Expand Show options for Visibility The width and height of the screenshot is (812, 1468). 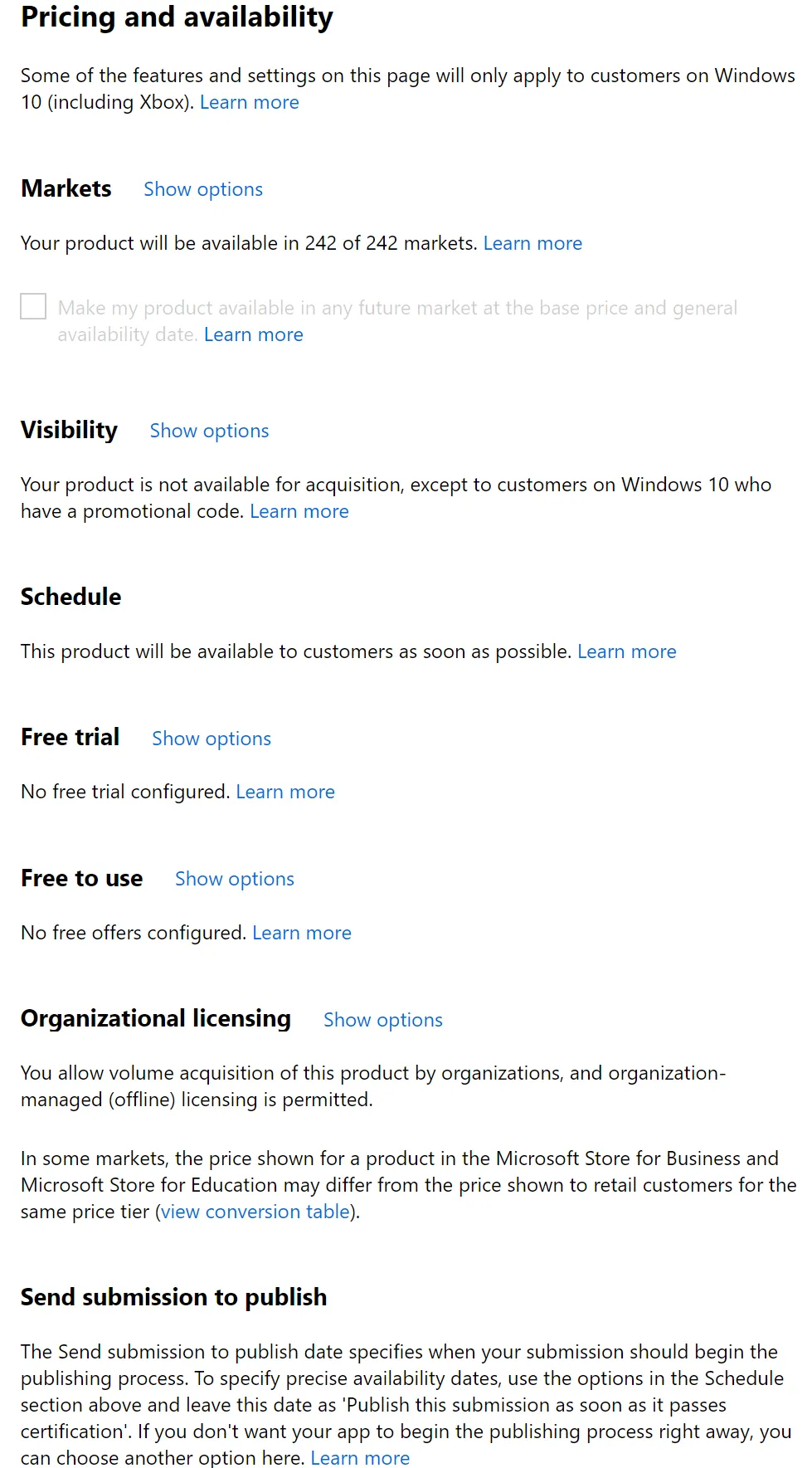pos(209,431)
